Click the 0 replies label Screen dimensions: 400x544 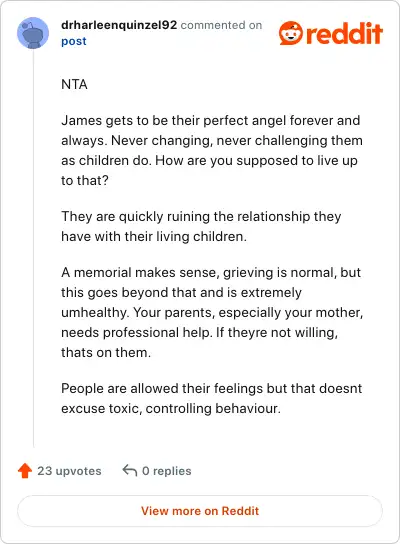click(167, 471)
